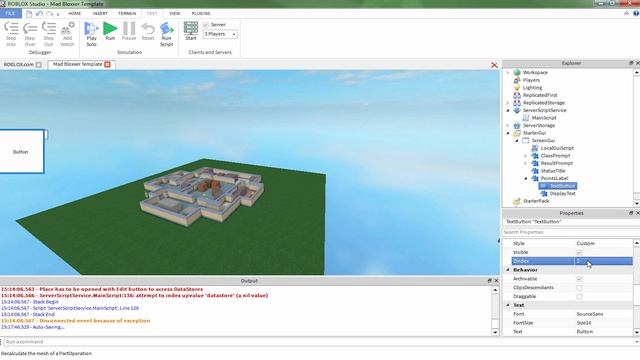
Task: Select DisplayText in the Explorer tree
Action: click(x=562, y=193)
